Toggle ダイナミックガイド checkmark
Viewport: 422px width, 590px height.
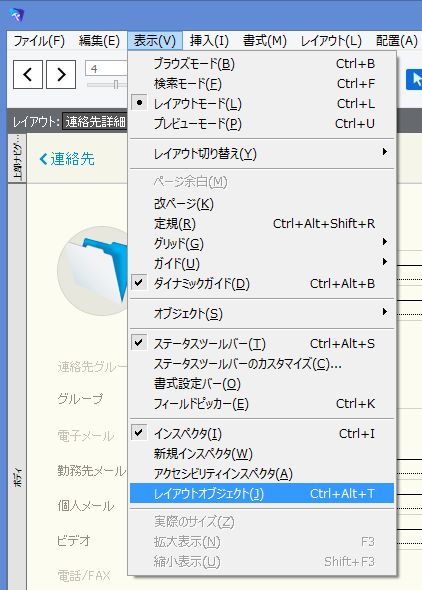click(262, 283)
